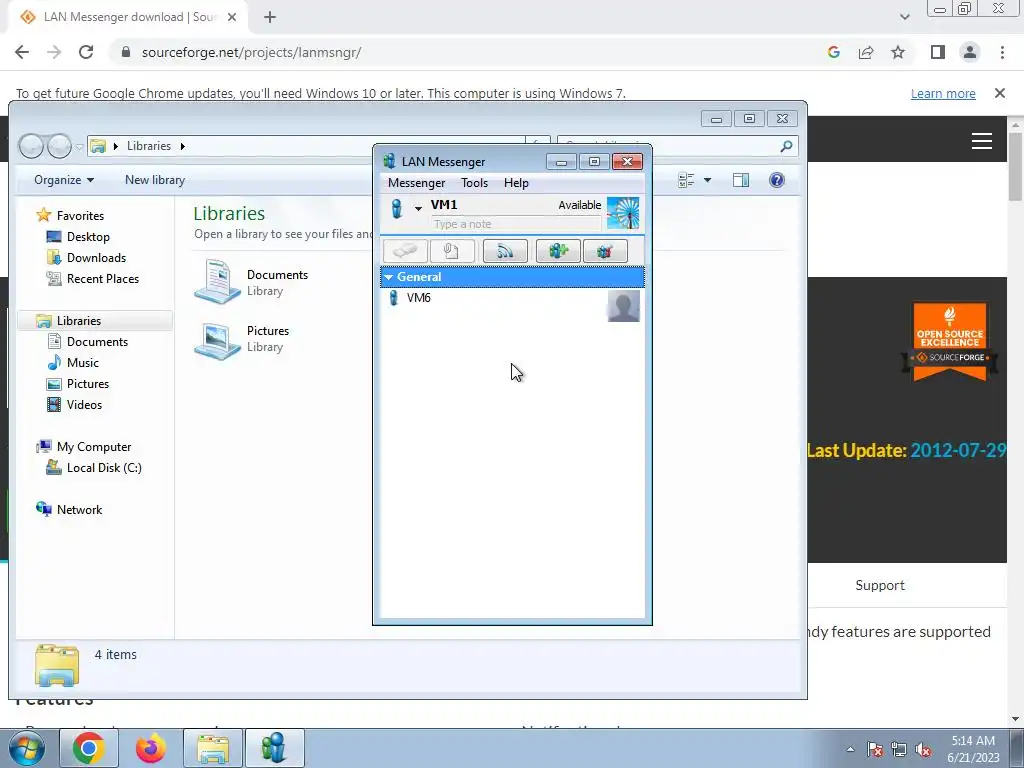The height and width of the screenshot is (768, 1024).
Task: Open Chrome's tab search chevron
Action: [x=904, y=18]
